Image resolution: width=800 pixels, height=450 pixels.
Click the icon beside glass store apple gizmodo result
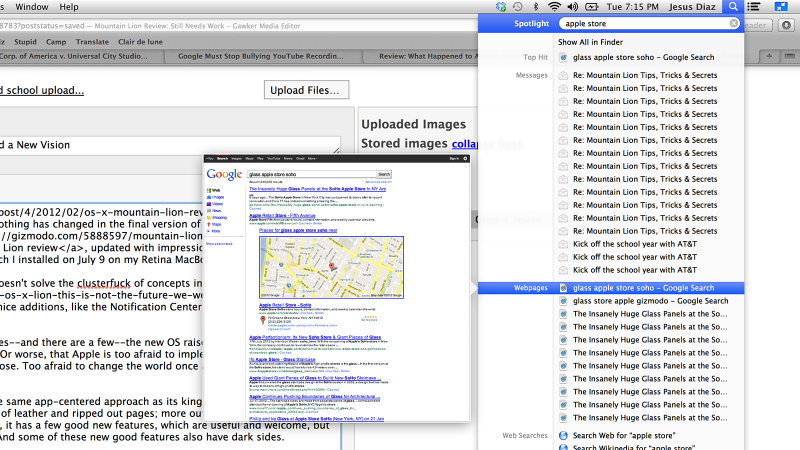[x=563, y=301]
